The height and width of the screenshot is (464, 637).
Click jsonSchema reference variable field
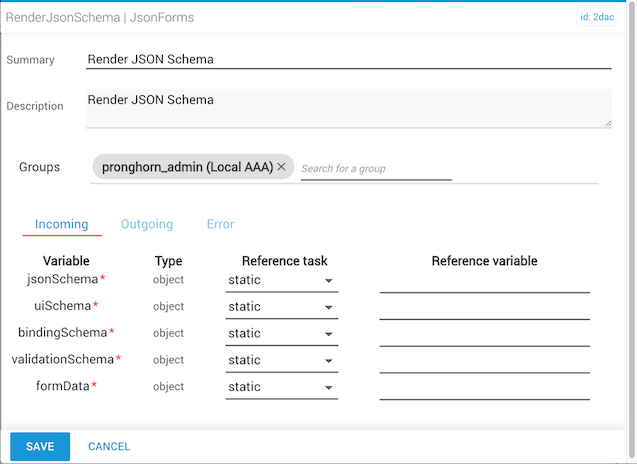tap(484, 281)
